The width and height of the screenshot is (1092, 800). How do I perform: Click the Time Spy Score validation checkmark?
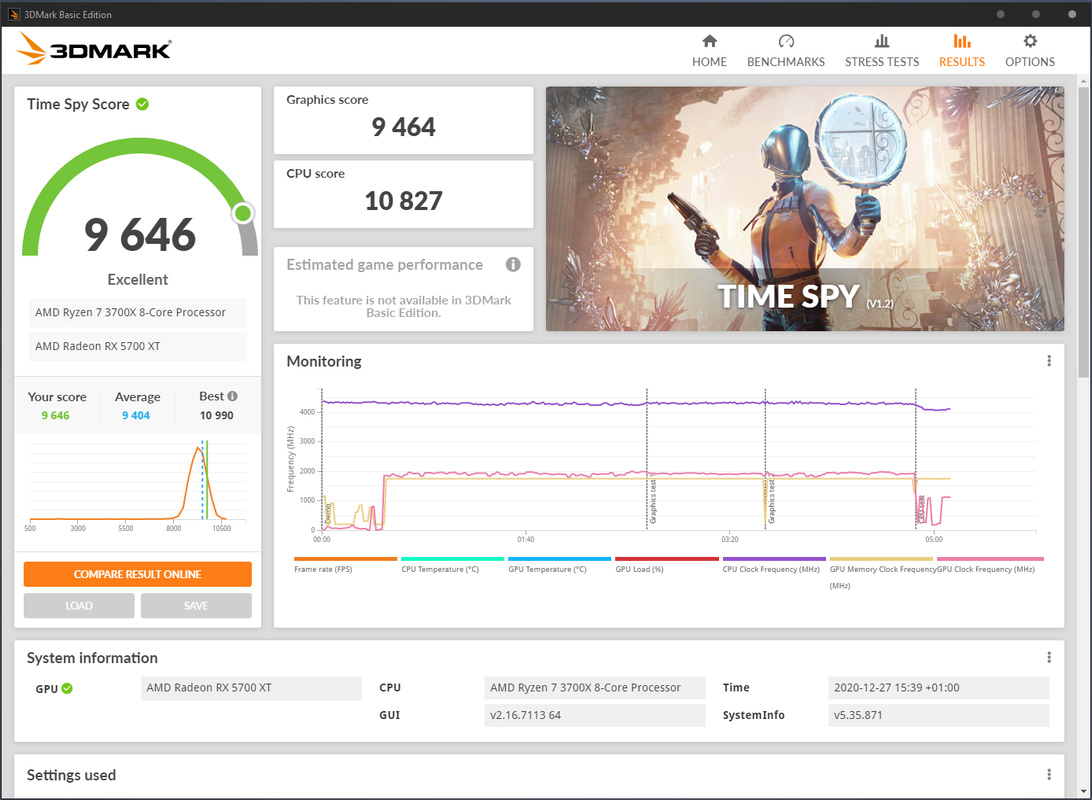pos(142,104)
